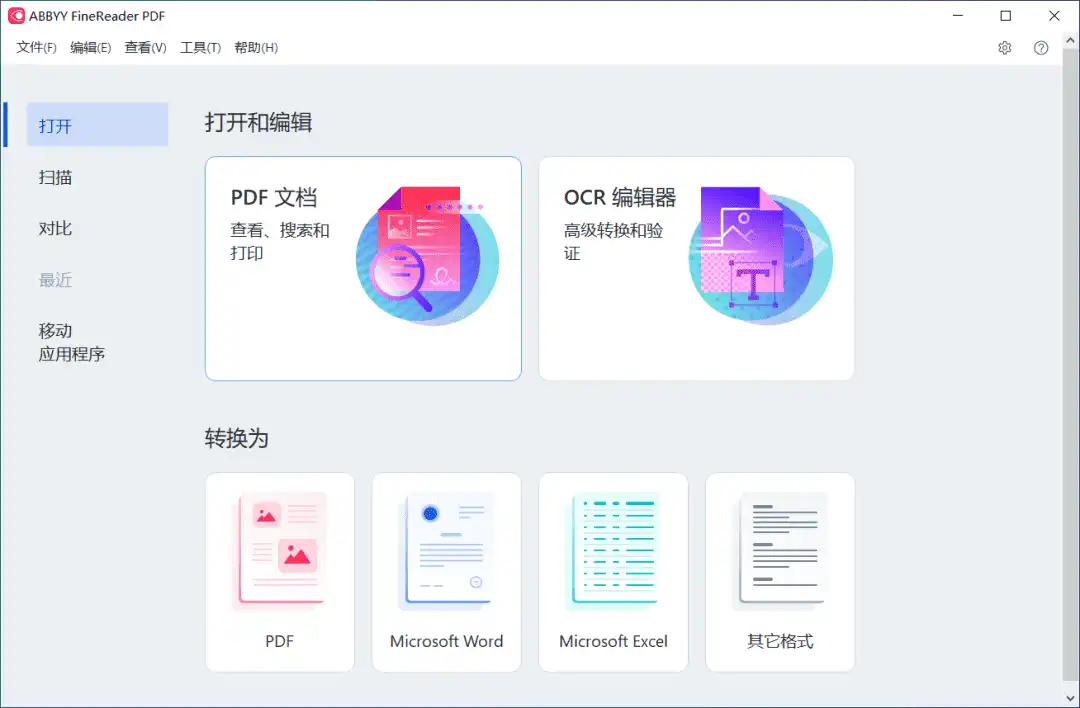Click the Microsoft Word label
Screen dimensions: 1080x708
(446, 641)
